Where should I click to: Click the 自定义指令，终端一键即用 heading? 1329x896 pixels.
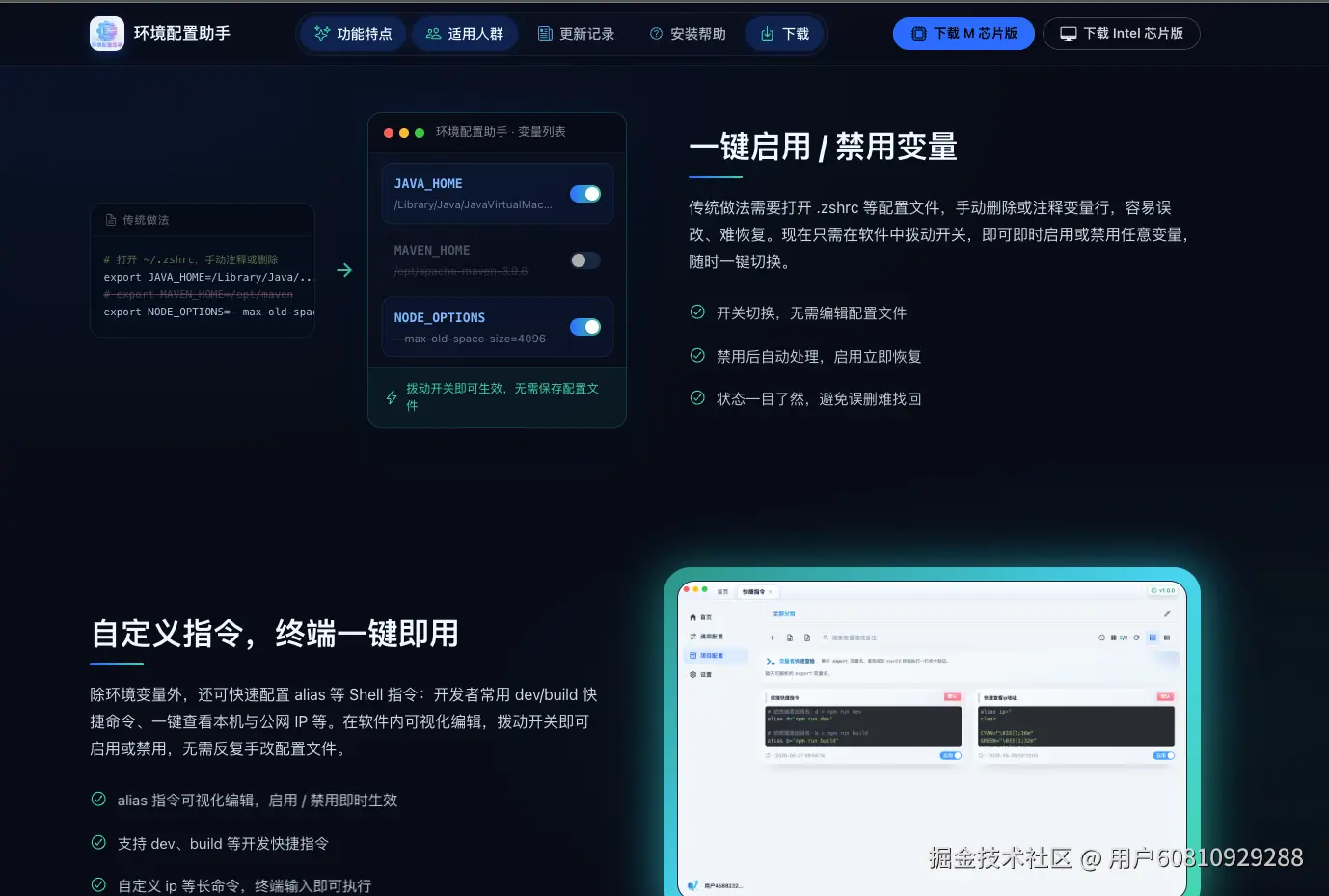tap(275, 634)
